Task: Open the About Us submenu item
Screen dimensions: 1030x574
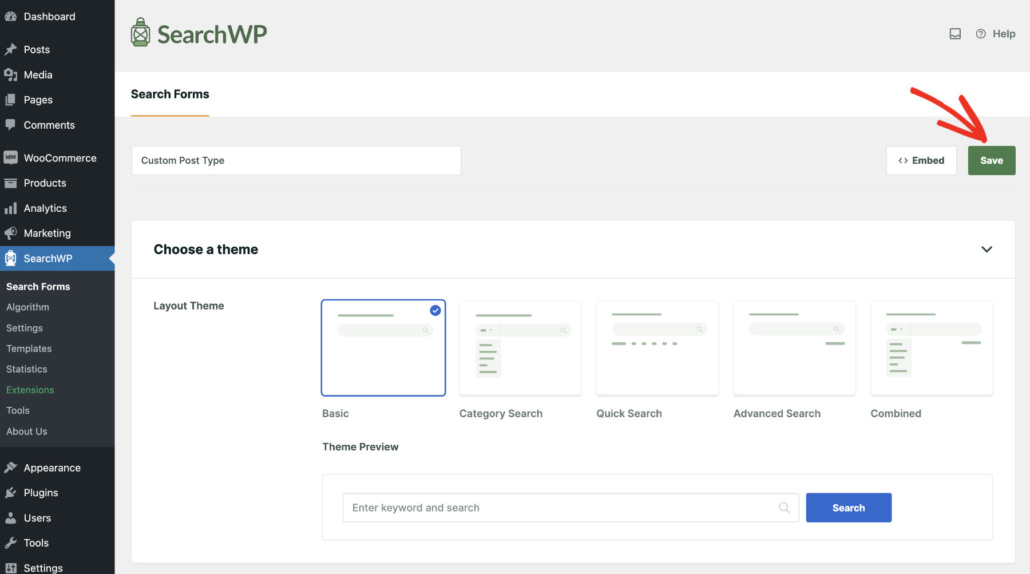Action: [26, 431]
